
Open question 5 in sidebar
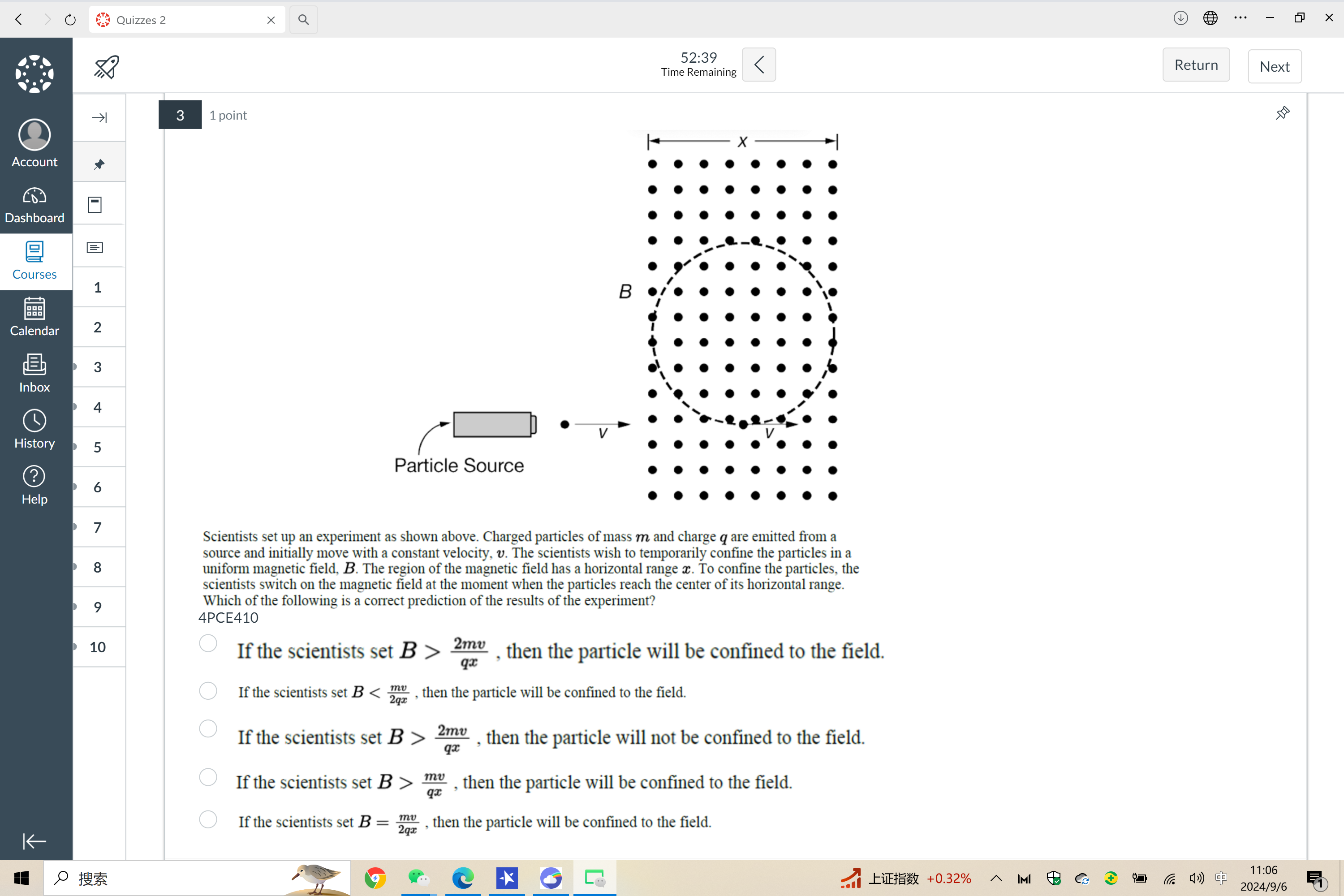[x=97, y=447]
